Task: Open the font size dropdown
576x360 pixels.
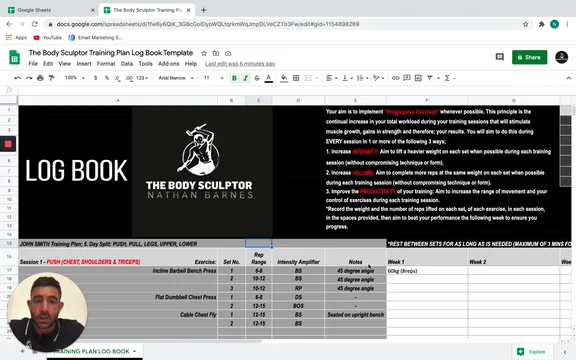Action: coord(213,78)
